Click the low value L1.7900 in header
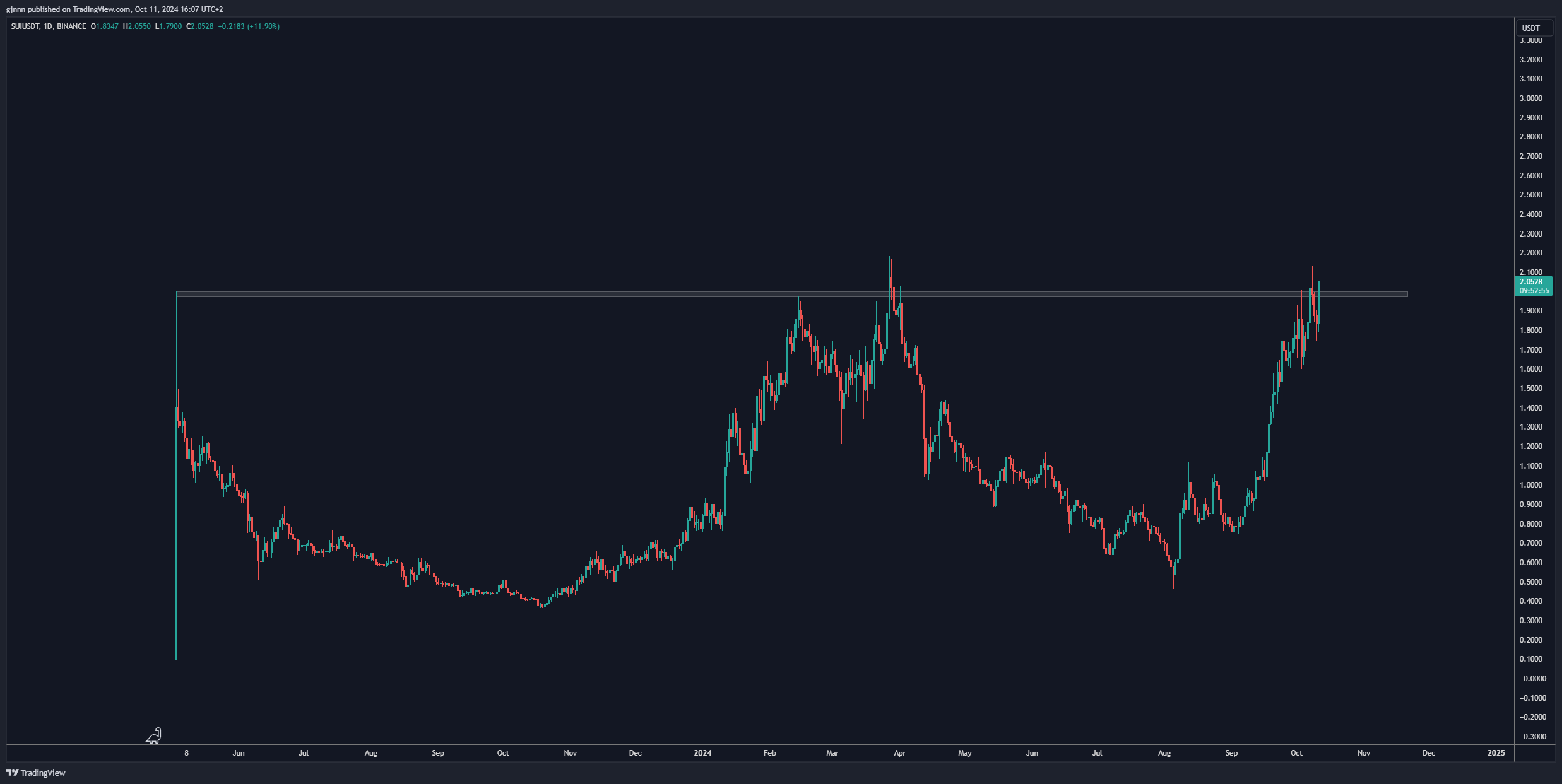The width and height of the screenshot is (1562, 784). tap(169, 26)
